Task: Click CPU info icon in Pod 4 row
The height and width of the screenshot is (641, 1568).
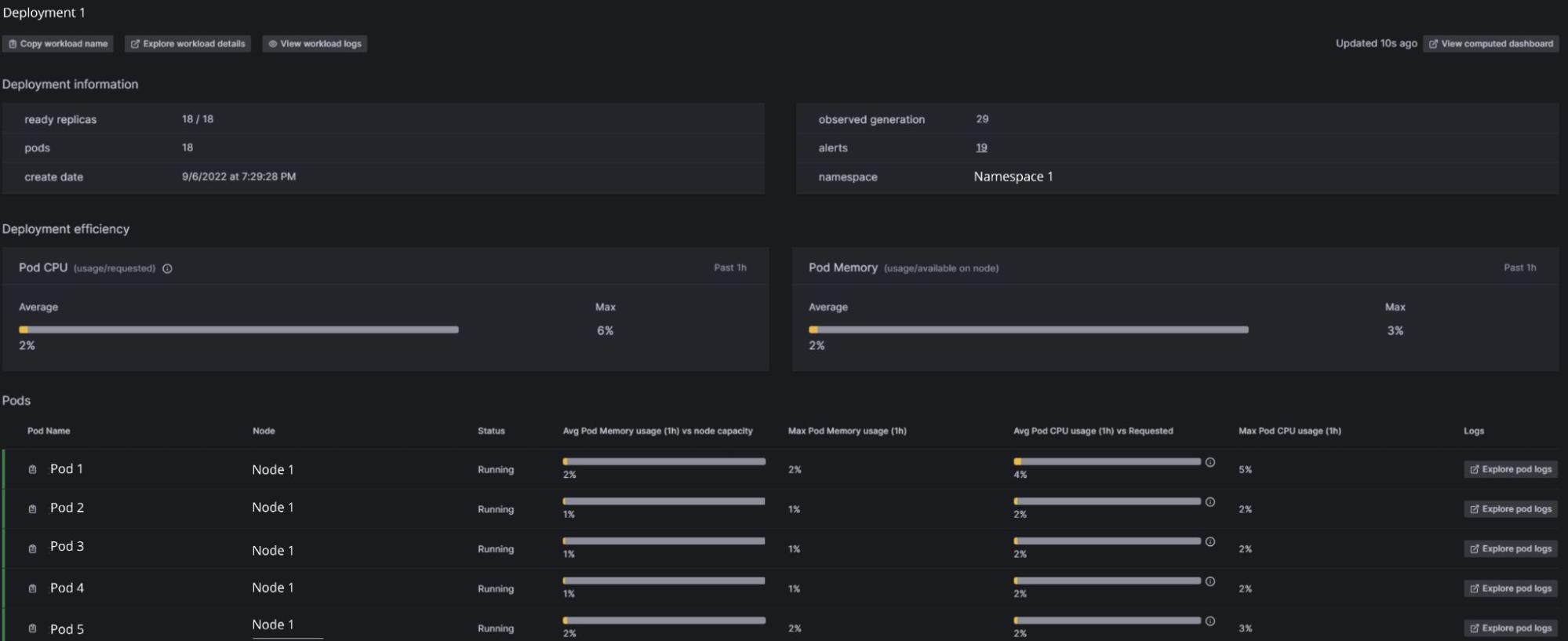Action: (x=1210, y=581)
